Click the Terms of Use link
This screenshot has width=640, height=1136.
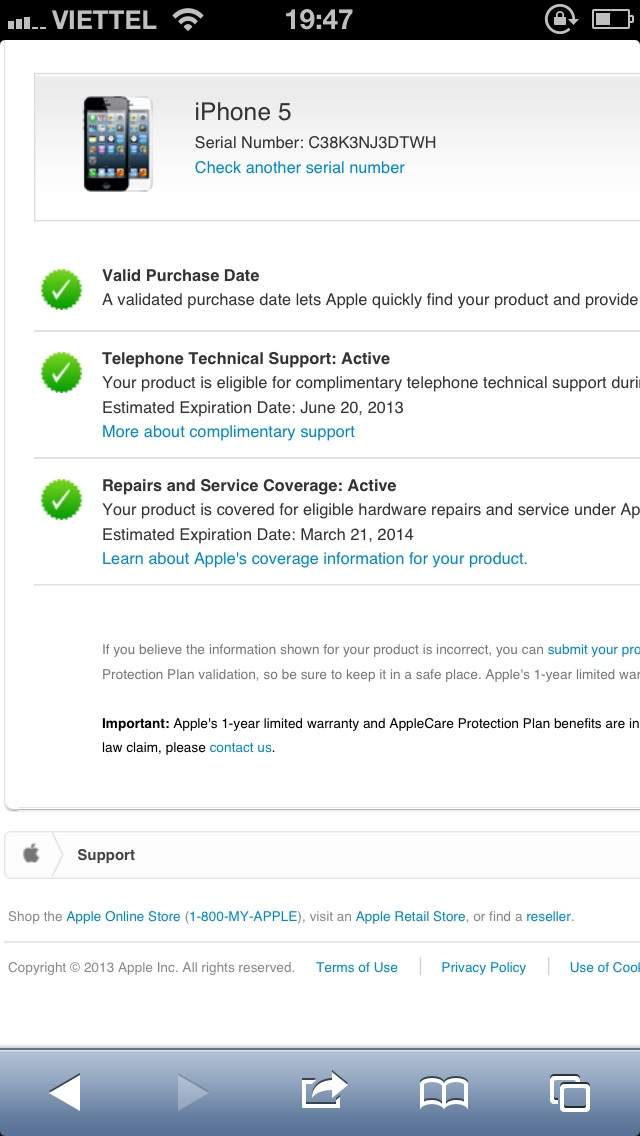pos(356,967)
